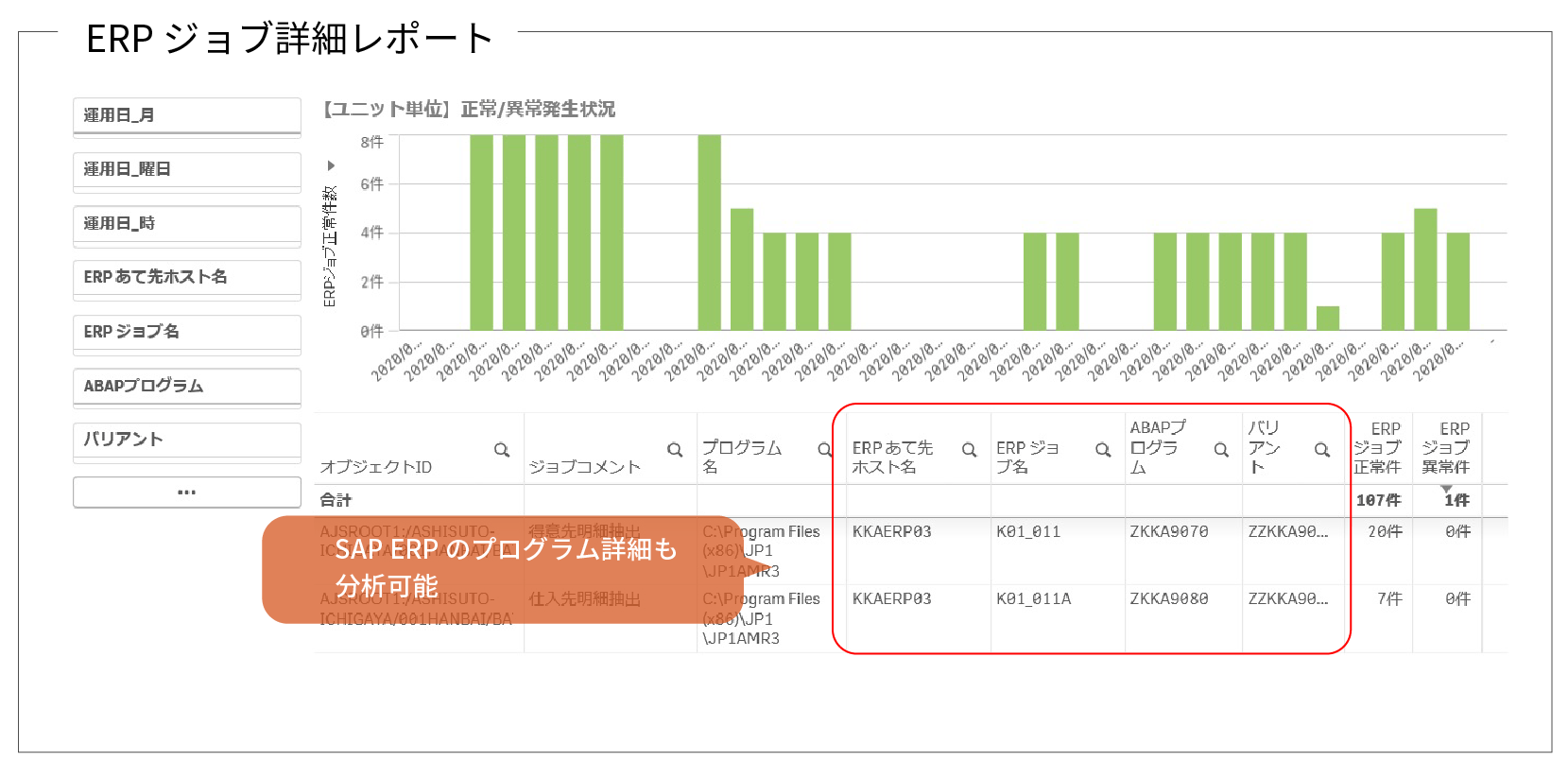Screen dimensions: 1568x778
Task: Click the more filters ellipsis button
Action: coord(187,493)
